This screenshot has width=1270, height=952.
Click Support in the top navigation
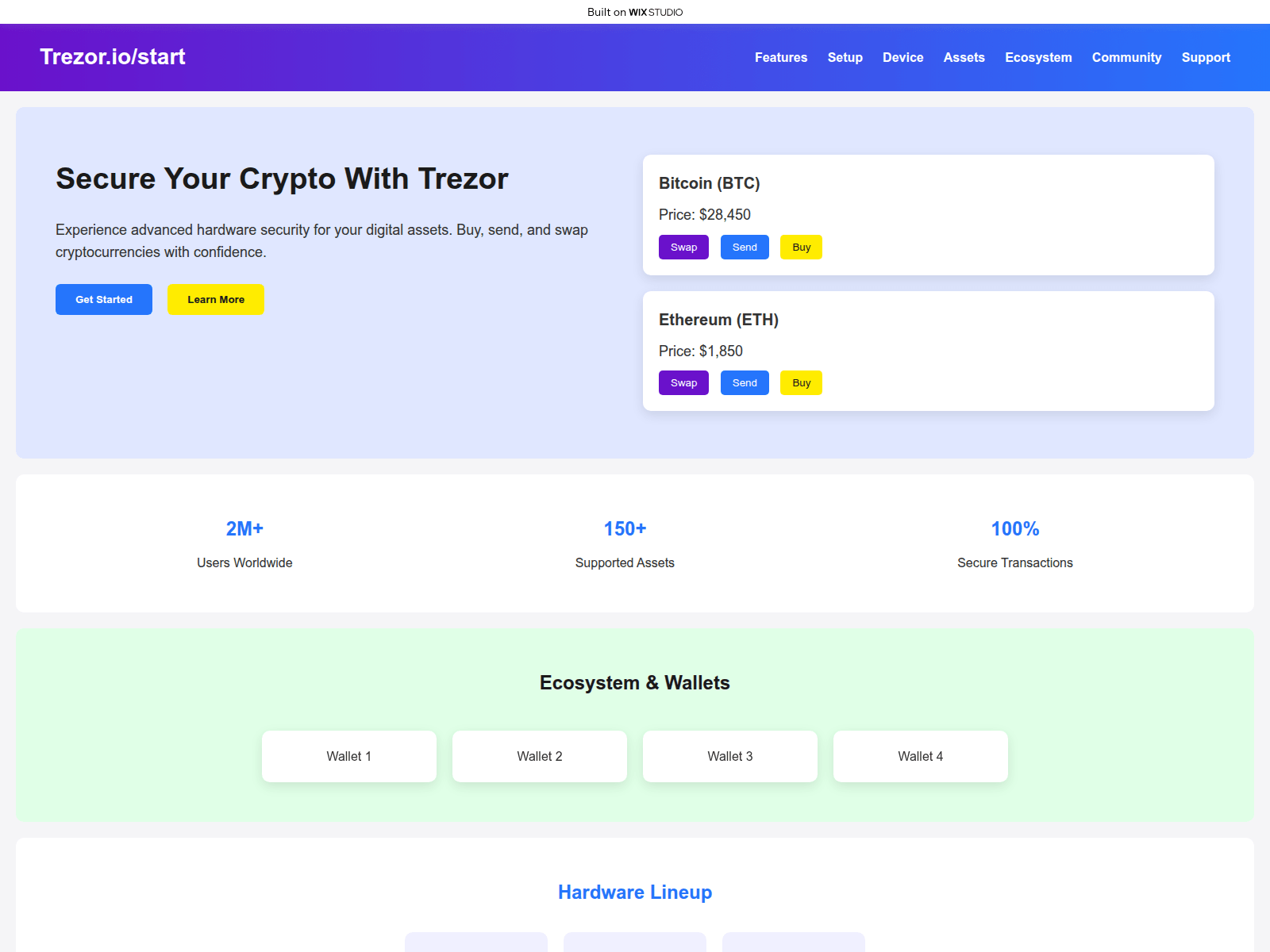tap(1206, 57)
